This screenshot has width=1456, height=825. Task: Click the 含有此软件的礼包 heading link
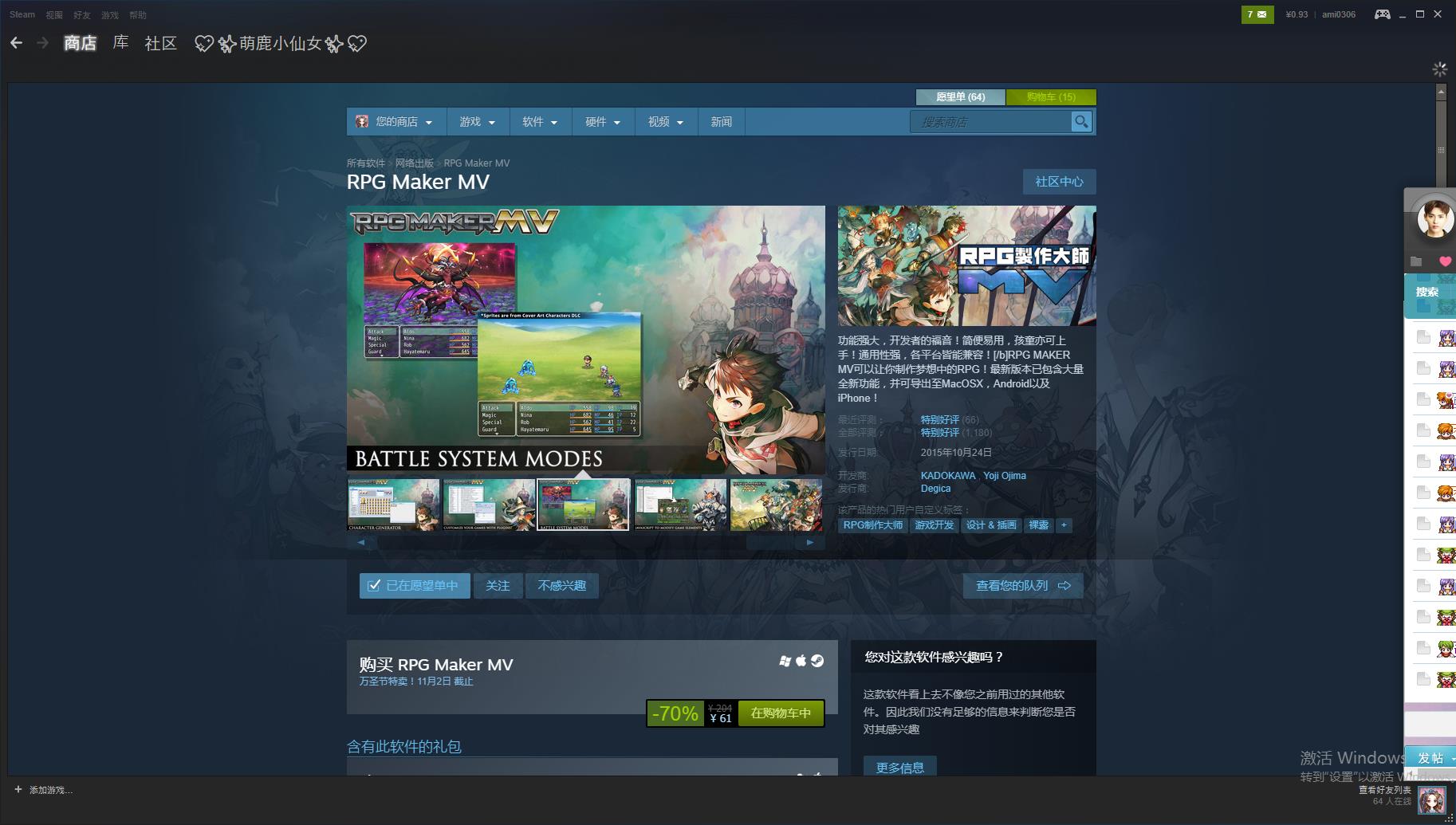pos(403,747)
